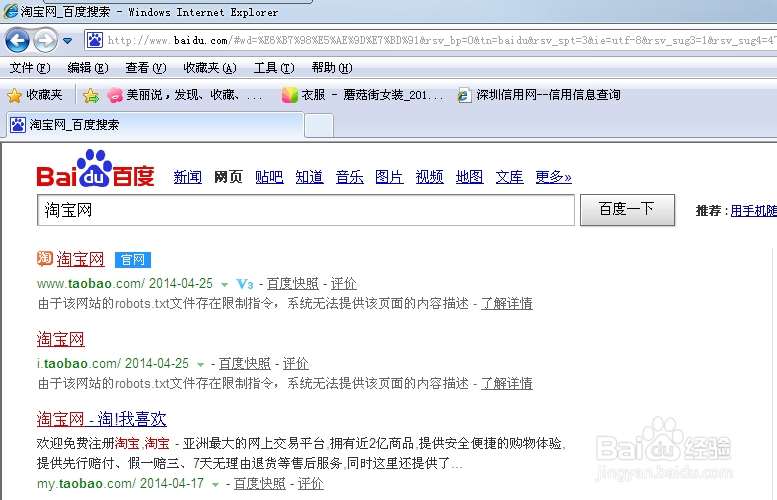Switch to 视频 search category
Screen dimensions: 777x500
[430, 177]
